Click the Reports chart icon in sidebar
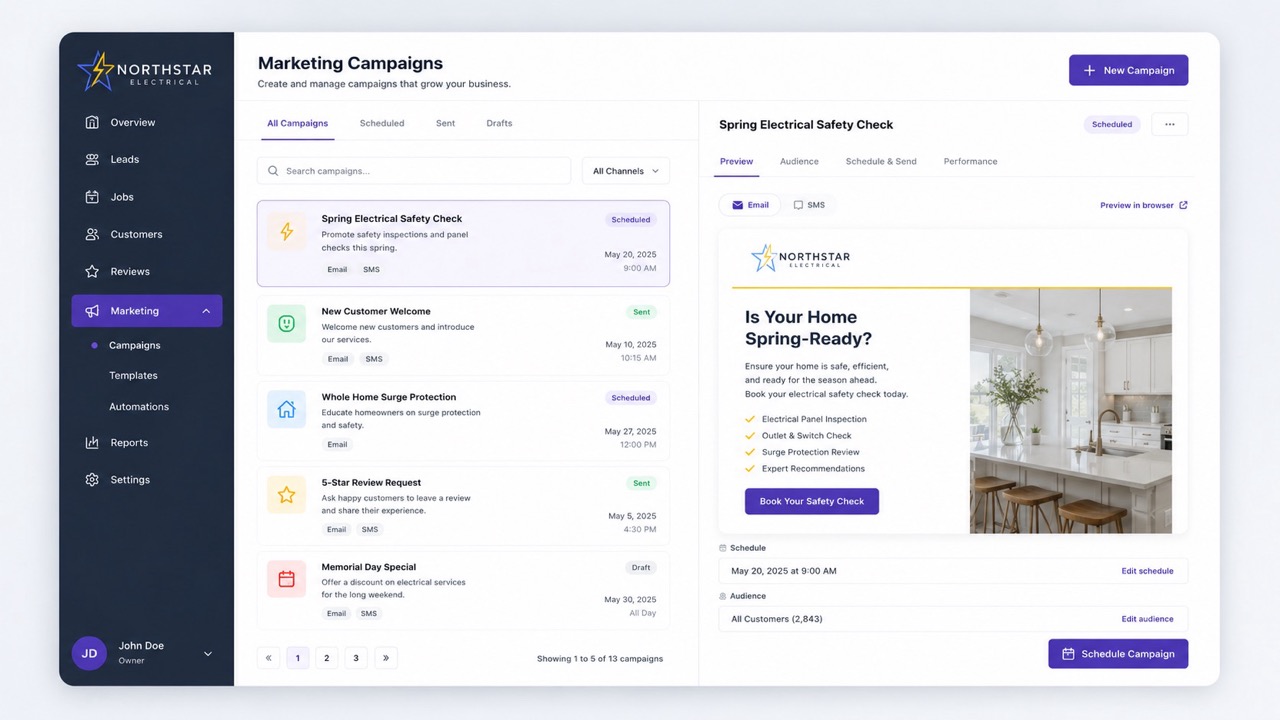This screenshot has width=1280, height=720. coord(92,442)
